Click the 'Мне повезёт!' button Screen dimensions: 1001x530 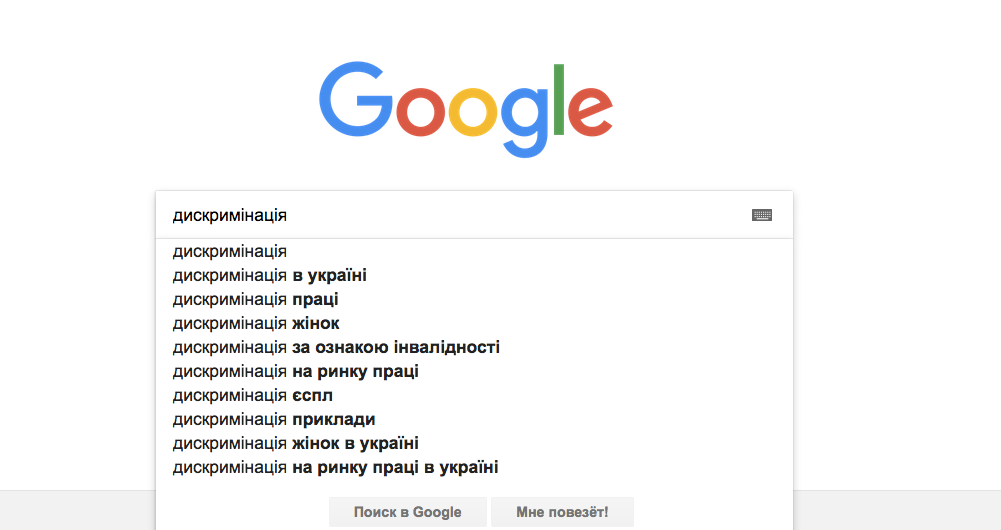click(x=562, y=512)
